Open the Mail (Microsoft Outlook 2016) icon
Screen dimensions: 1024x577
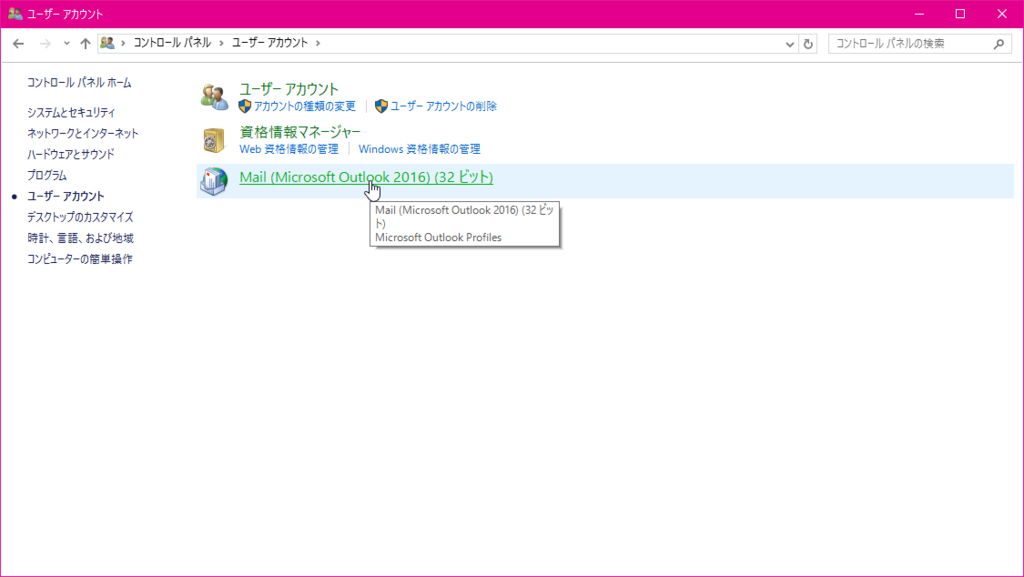tap(214, 181)
